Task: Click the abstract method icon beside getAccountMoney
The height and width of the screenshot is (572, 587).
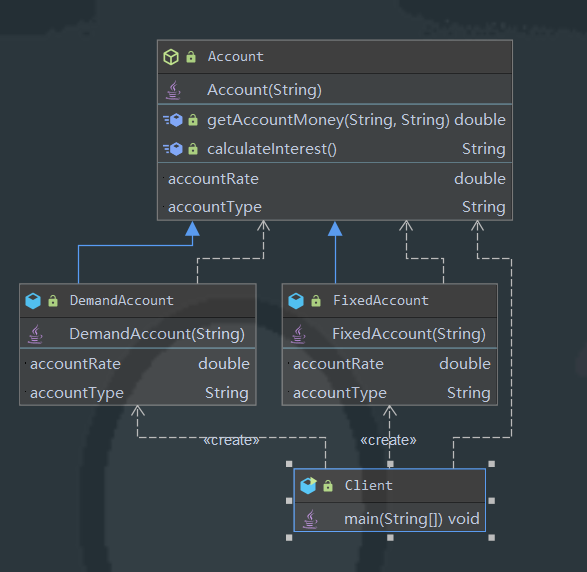Action: (173, 120)
